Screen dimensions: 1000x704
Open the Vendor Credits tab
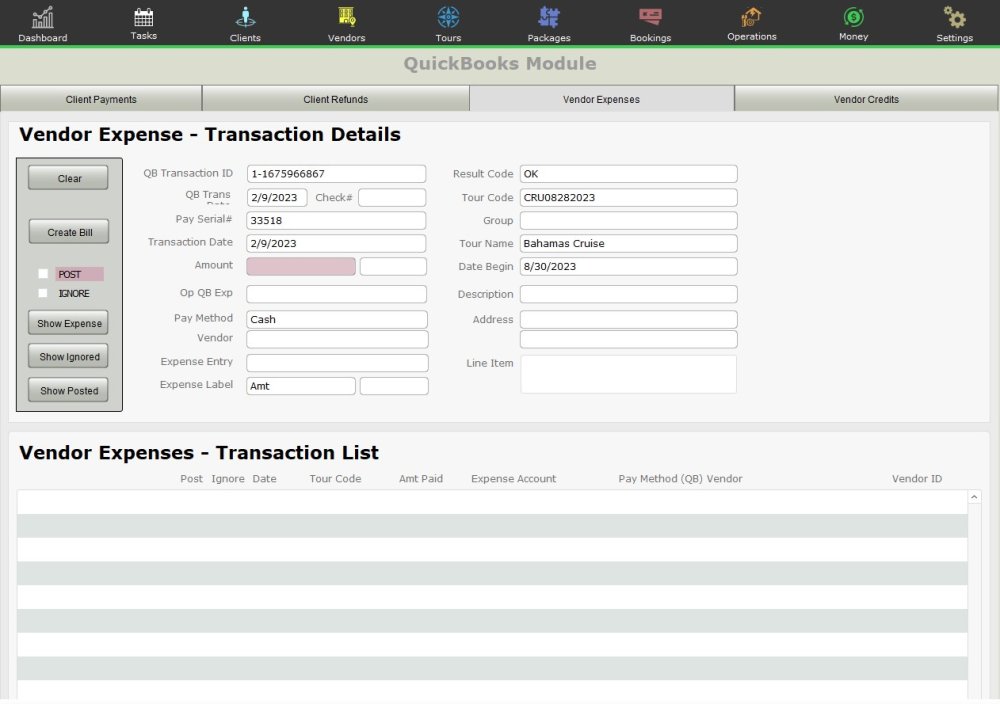click(x=867, y=99)
